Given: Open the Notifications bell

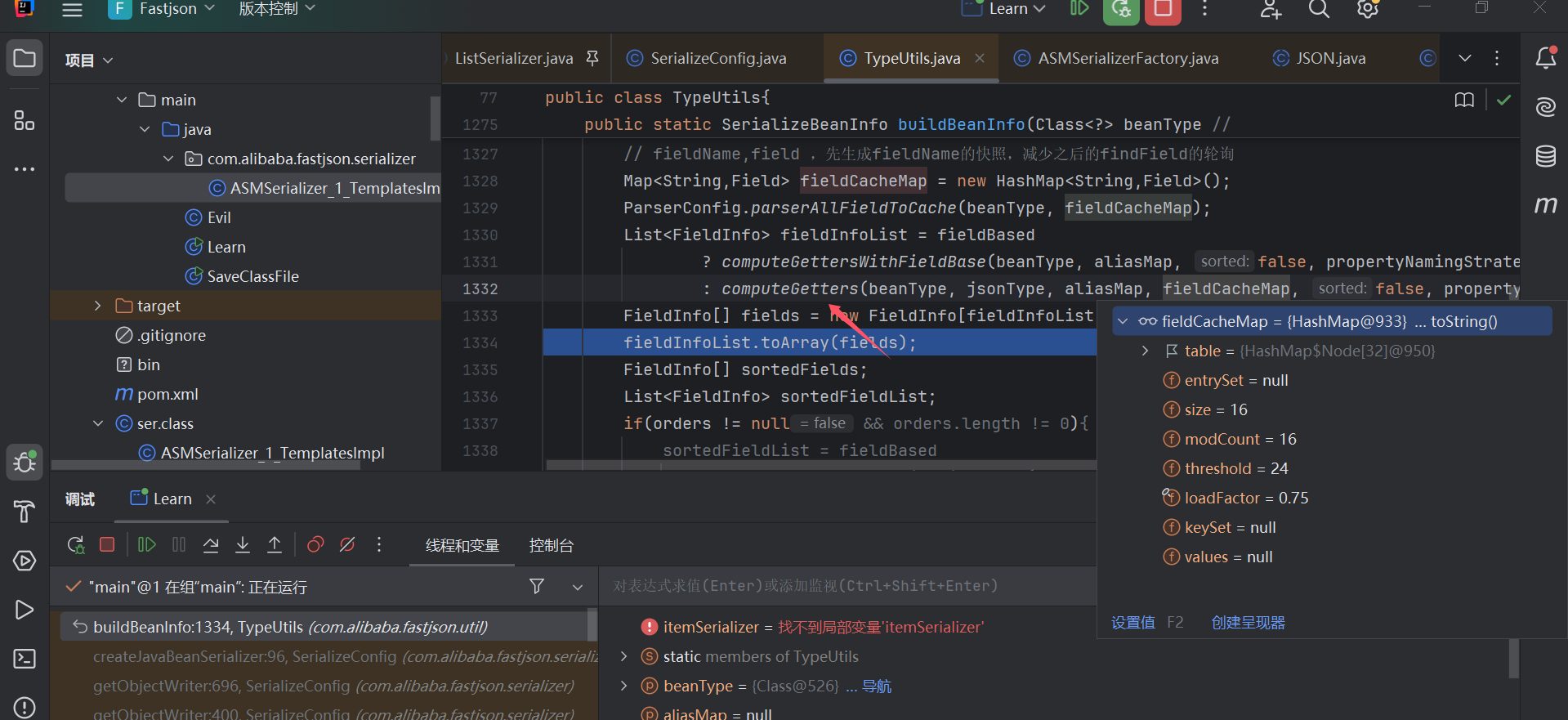Looking at the screenshot, I should [1545, 58].
